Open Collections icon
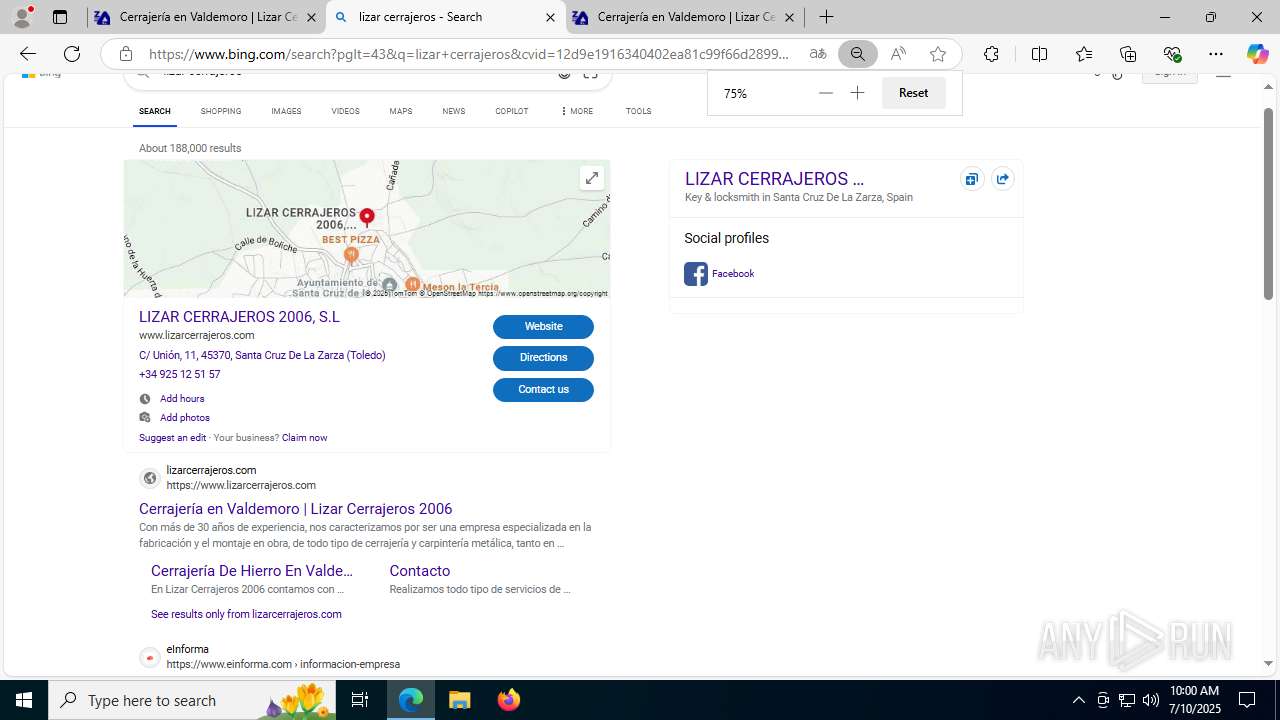Image resolution: width=1280 pixels, height=720 pixels. tap(1128, 54)
